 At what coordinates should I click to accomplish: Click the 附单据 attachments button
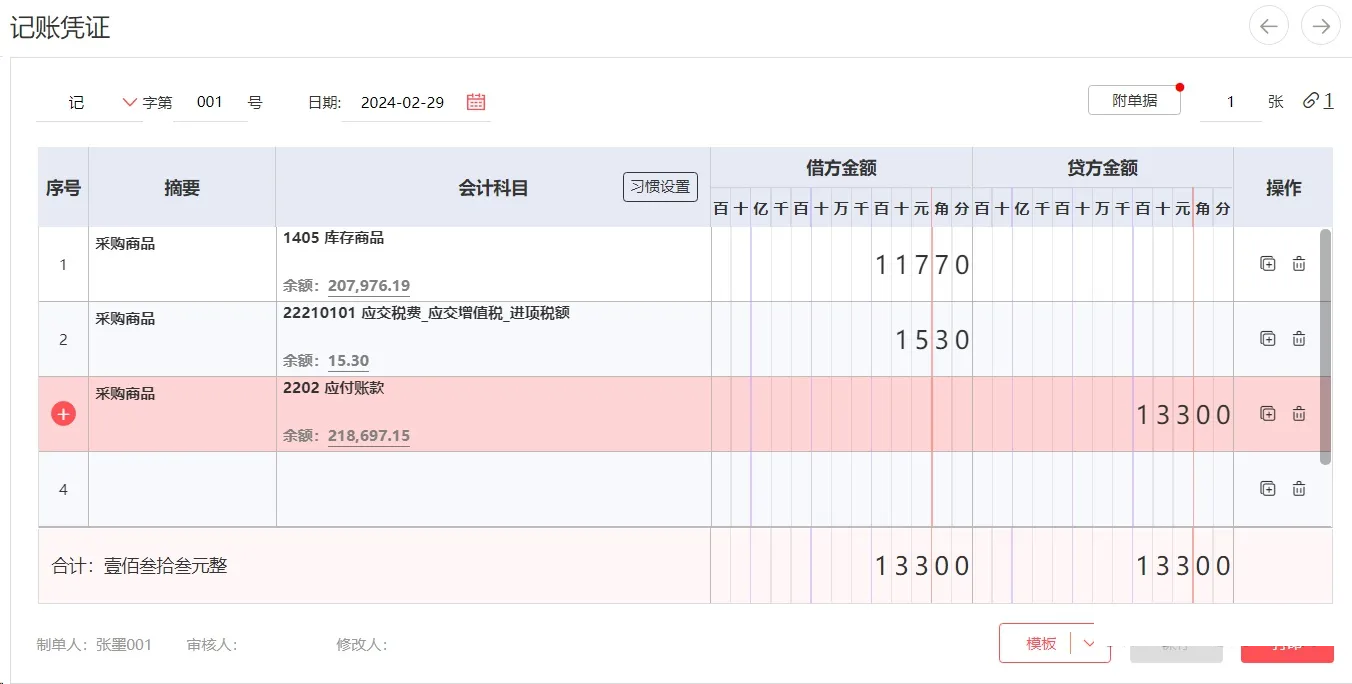pos(1134,101)
